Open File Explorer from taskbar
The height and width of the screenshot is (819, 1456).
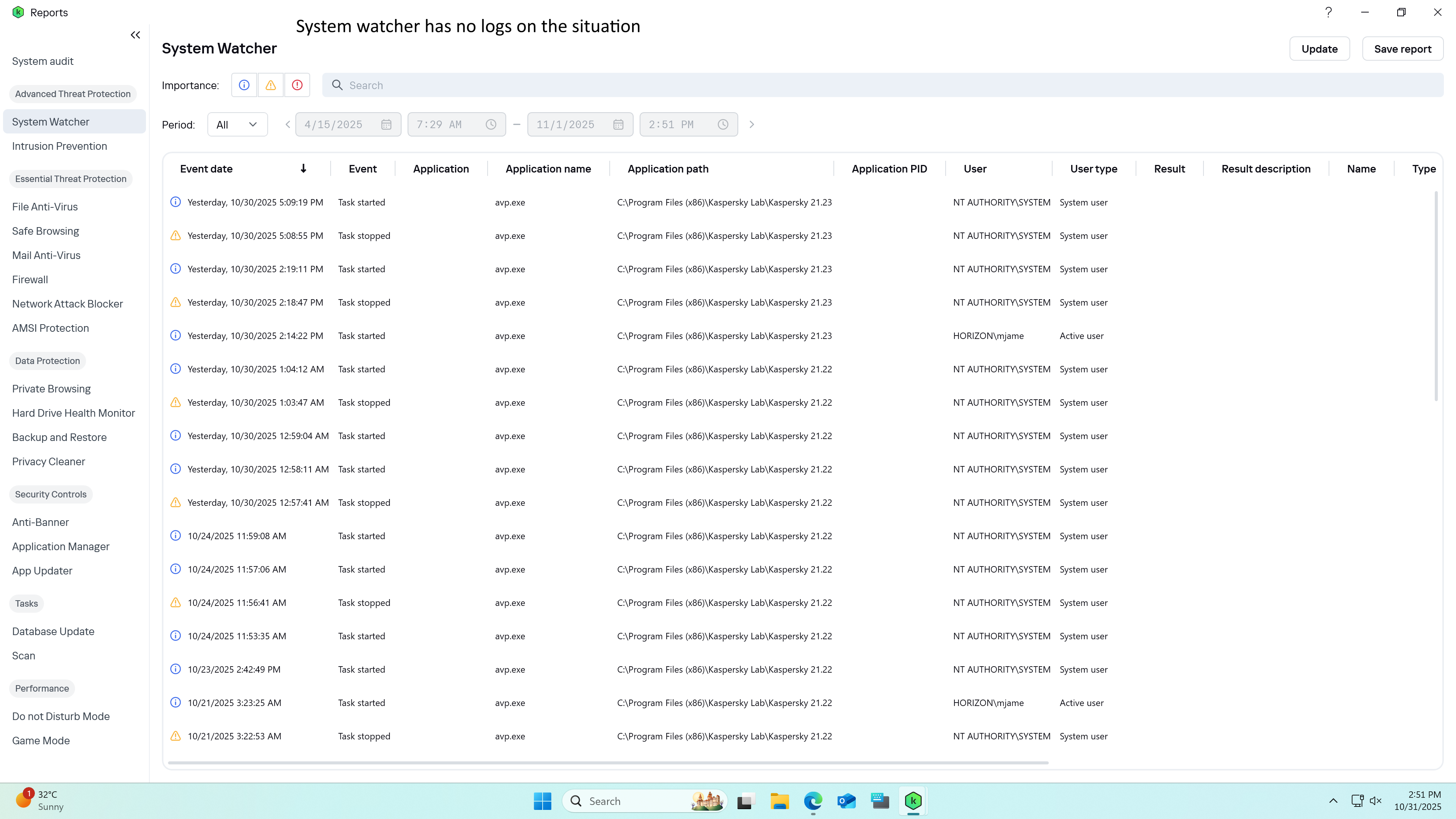[780, 801]
